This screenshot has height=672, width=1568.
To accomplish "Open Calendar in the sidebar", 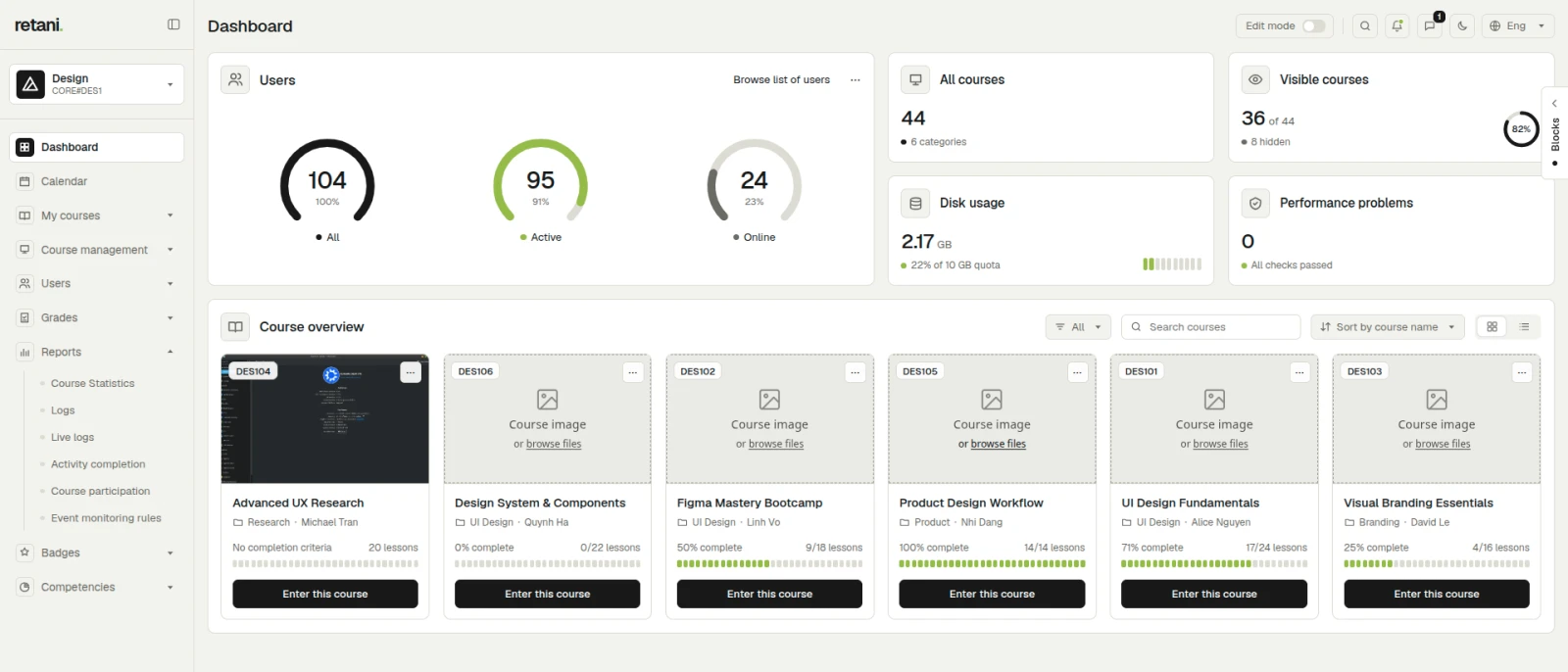I will 97,181.
